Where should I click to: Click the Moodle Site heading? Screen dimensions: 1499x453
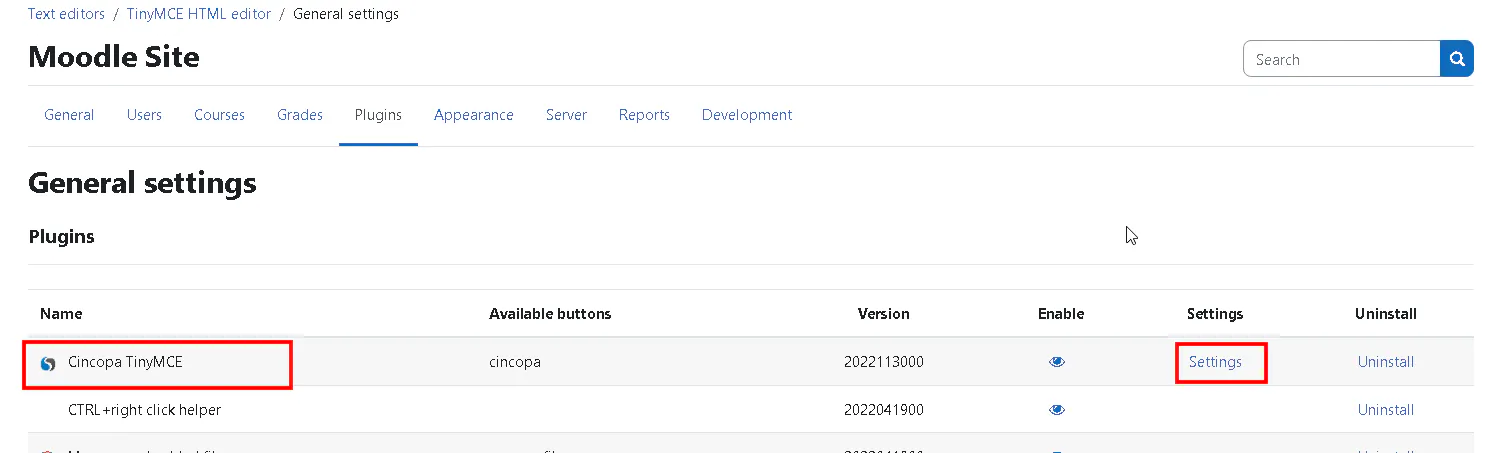tap(114, 57)
